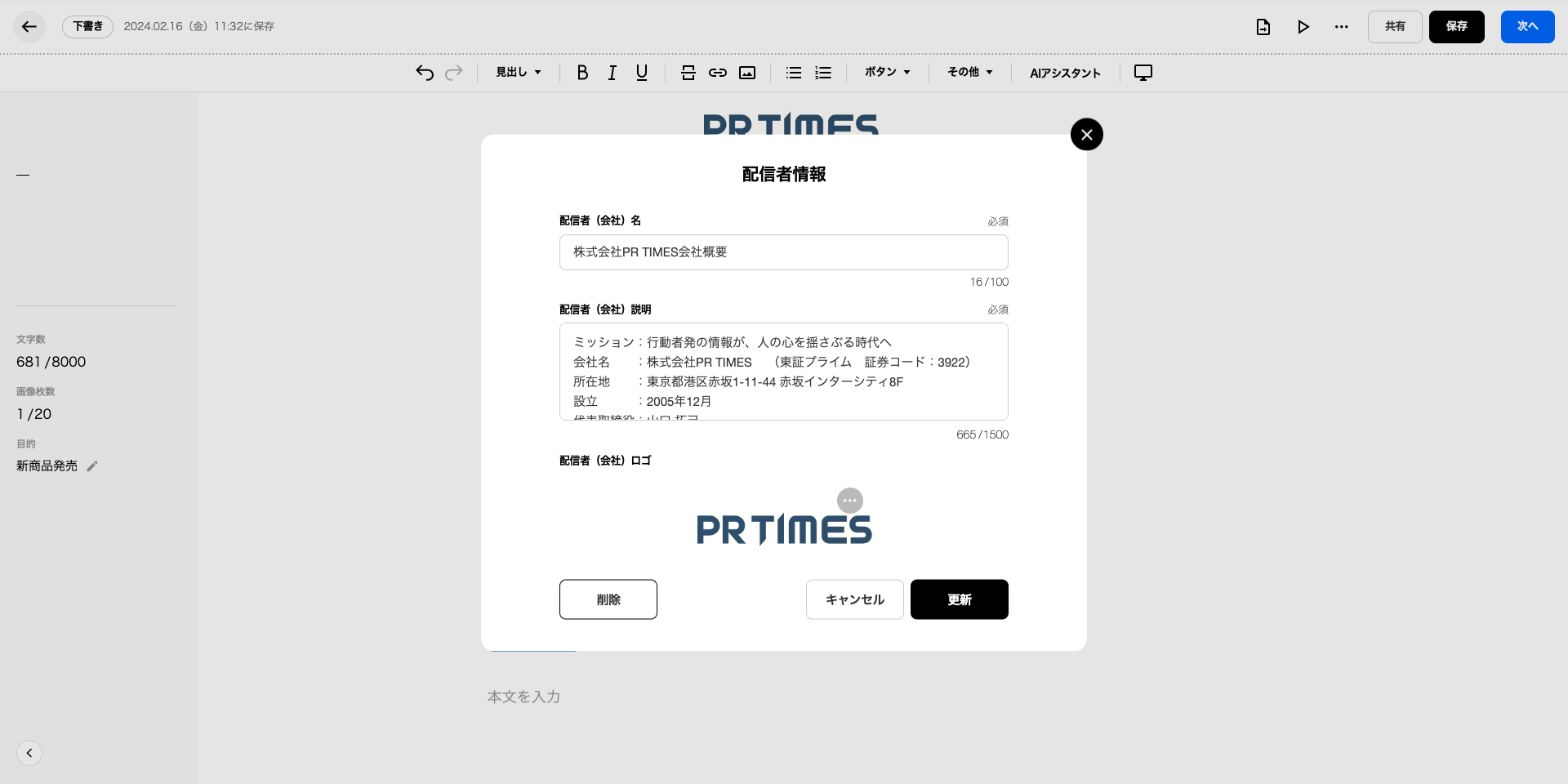Viewport: 1568px width, 784px height.
Task: Click the 配信者情報 dialog title
Action: (x=784, y=175)
